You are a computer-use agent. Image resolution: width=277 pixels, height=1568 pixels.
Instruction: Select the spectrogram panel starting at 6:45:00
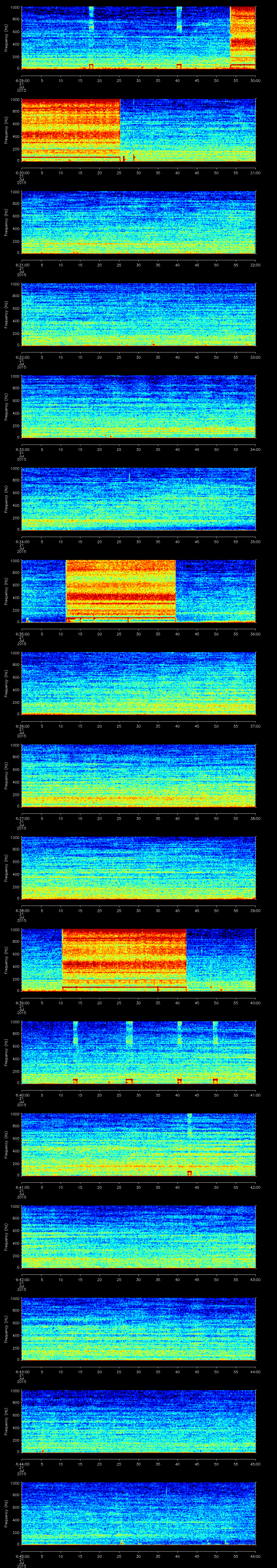tap(139, 1513)
